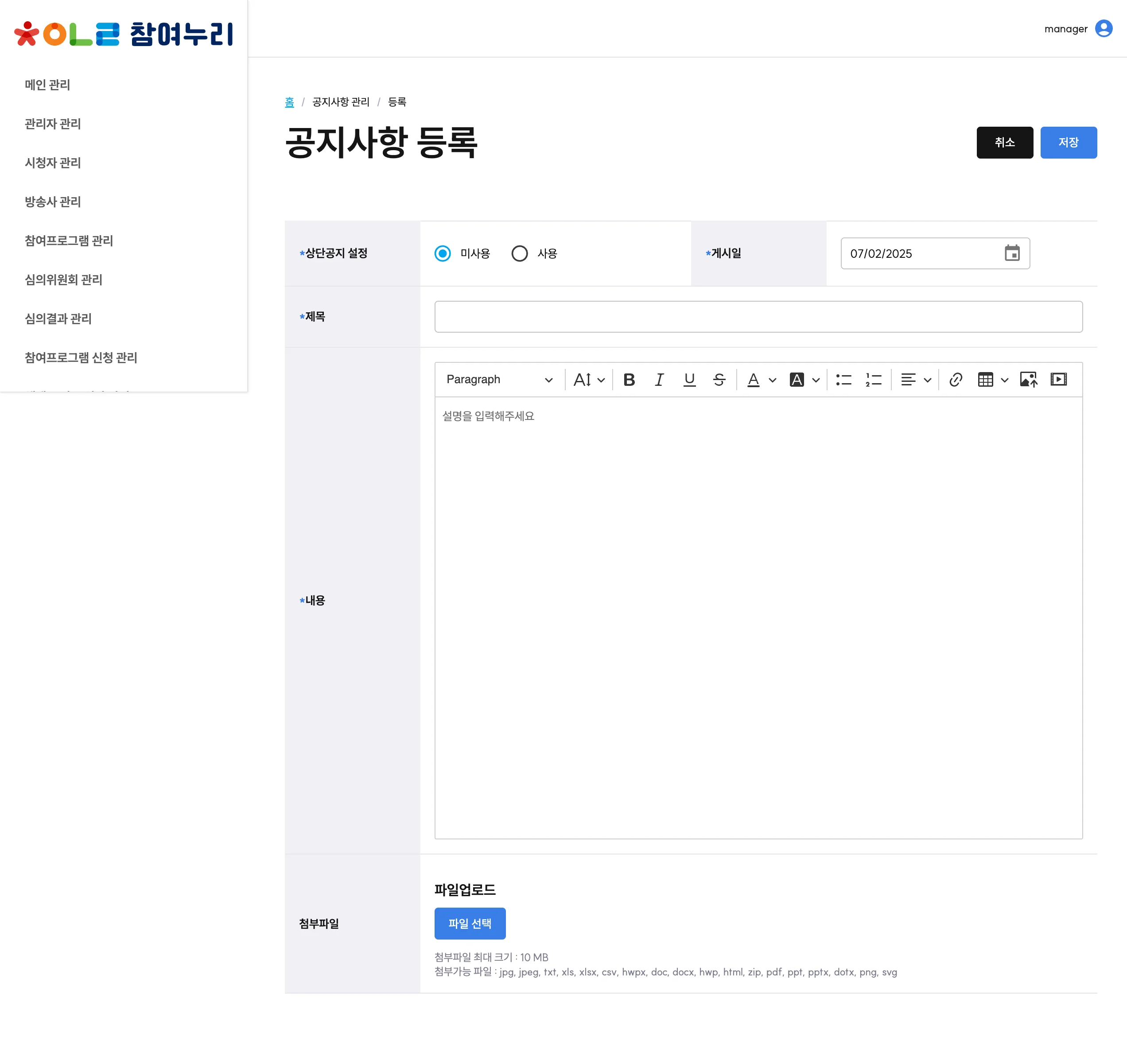Apply bold formatting in the editor
The height and width of the screenshot is (1064, 1127).
(629, 379)
